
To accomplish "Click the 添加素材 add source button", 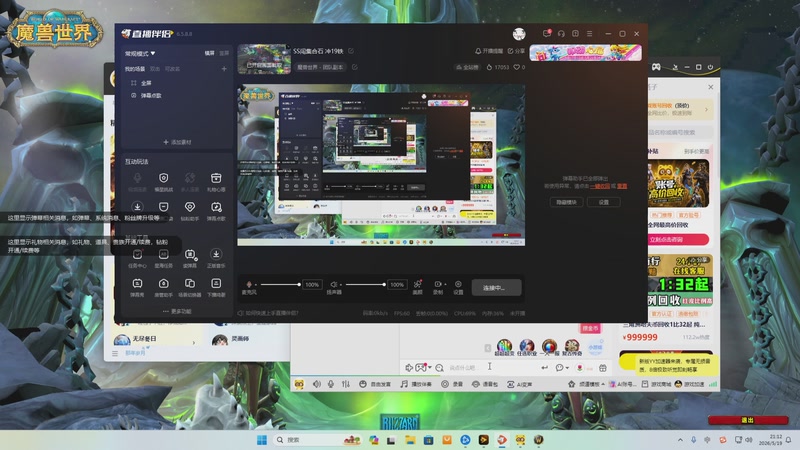I will (x=177, y=142).
